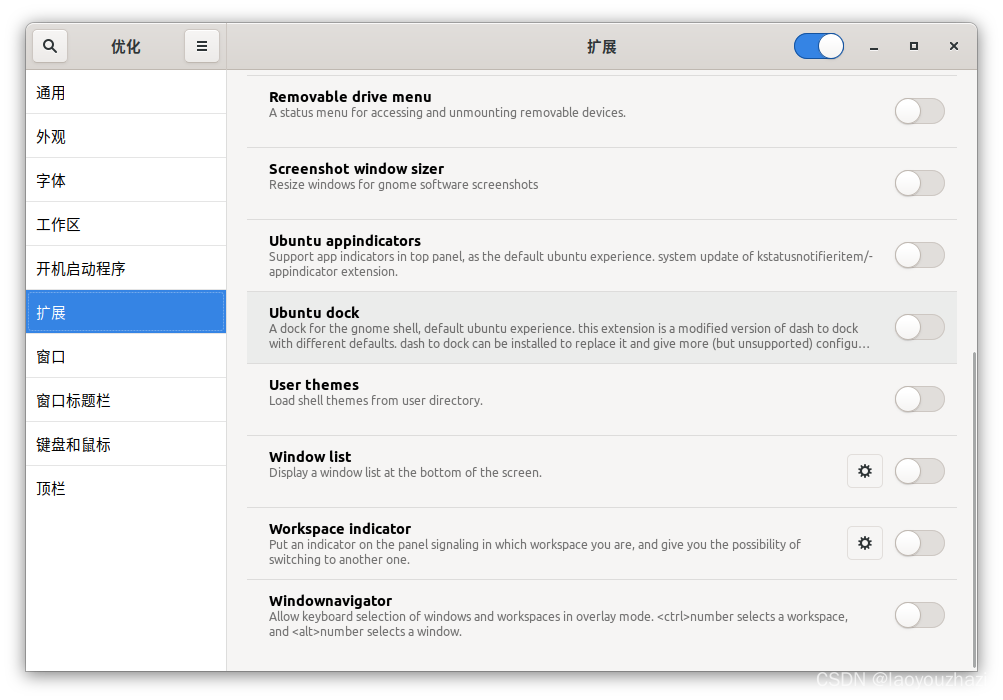This screenshot has width=1003, height=700.
Task: Enable Removable drive menu extension
Action: [x=920, y=111]
